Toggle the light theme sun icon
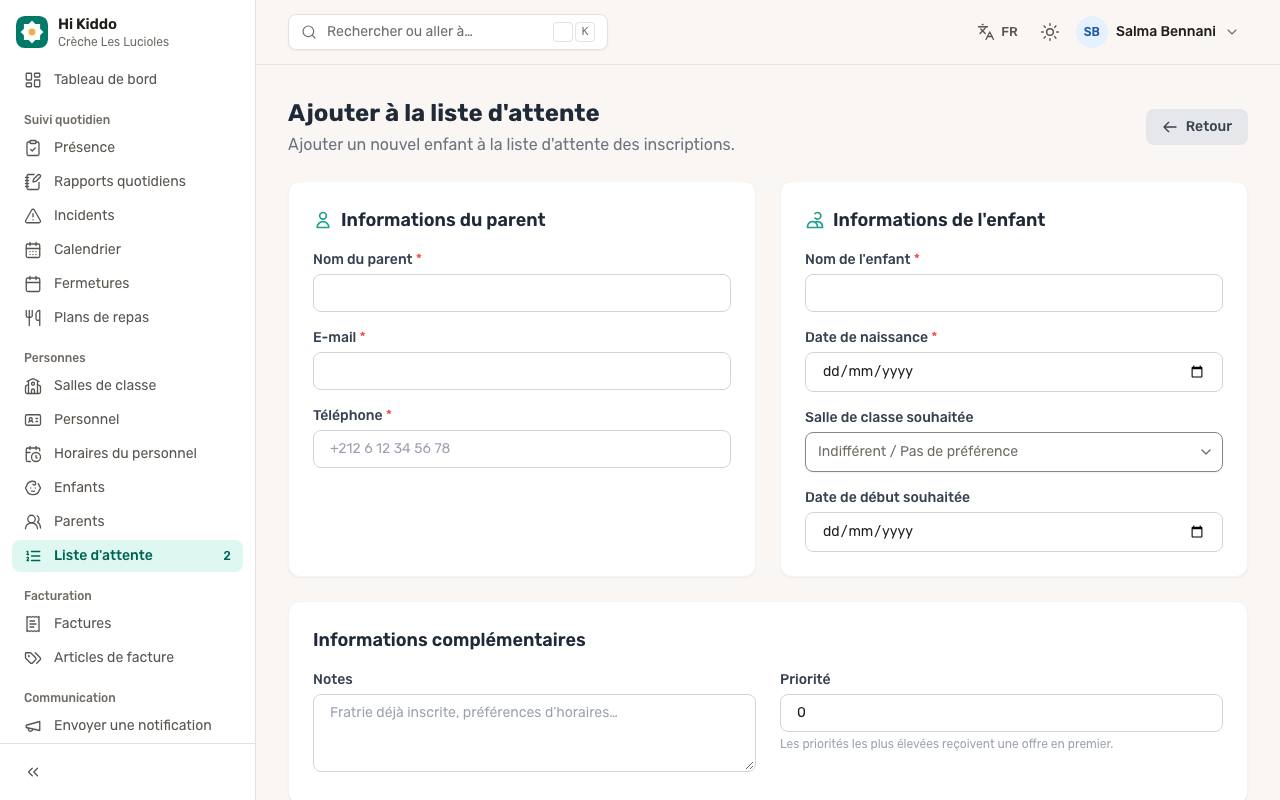 tap(1049, 32)
